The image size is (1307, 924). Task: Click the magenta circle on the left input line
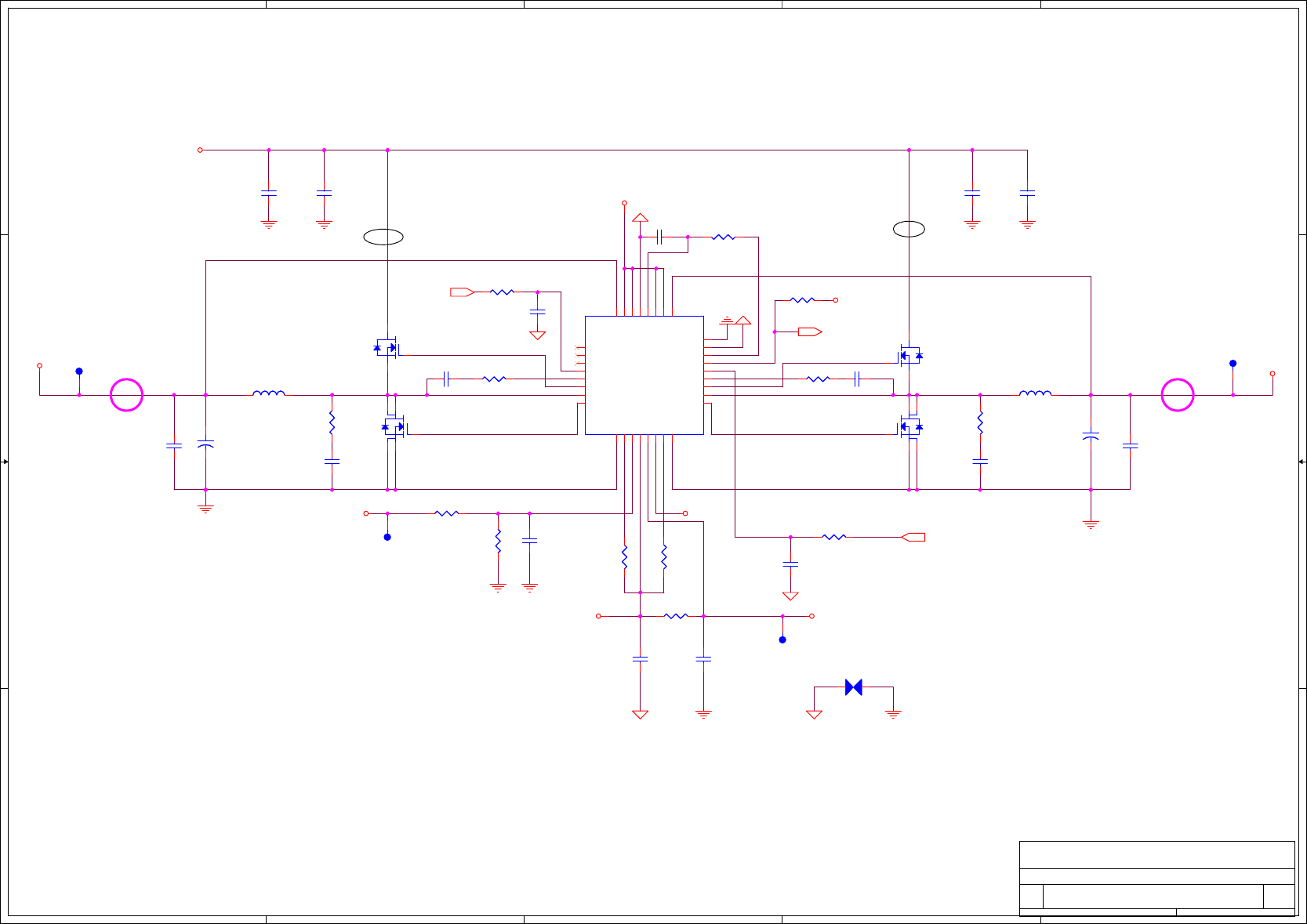[x=126, y=395]
